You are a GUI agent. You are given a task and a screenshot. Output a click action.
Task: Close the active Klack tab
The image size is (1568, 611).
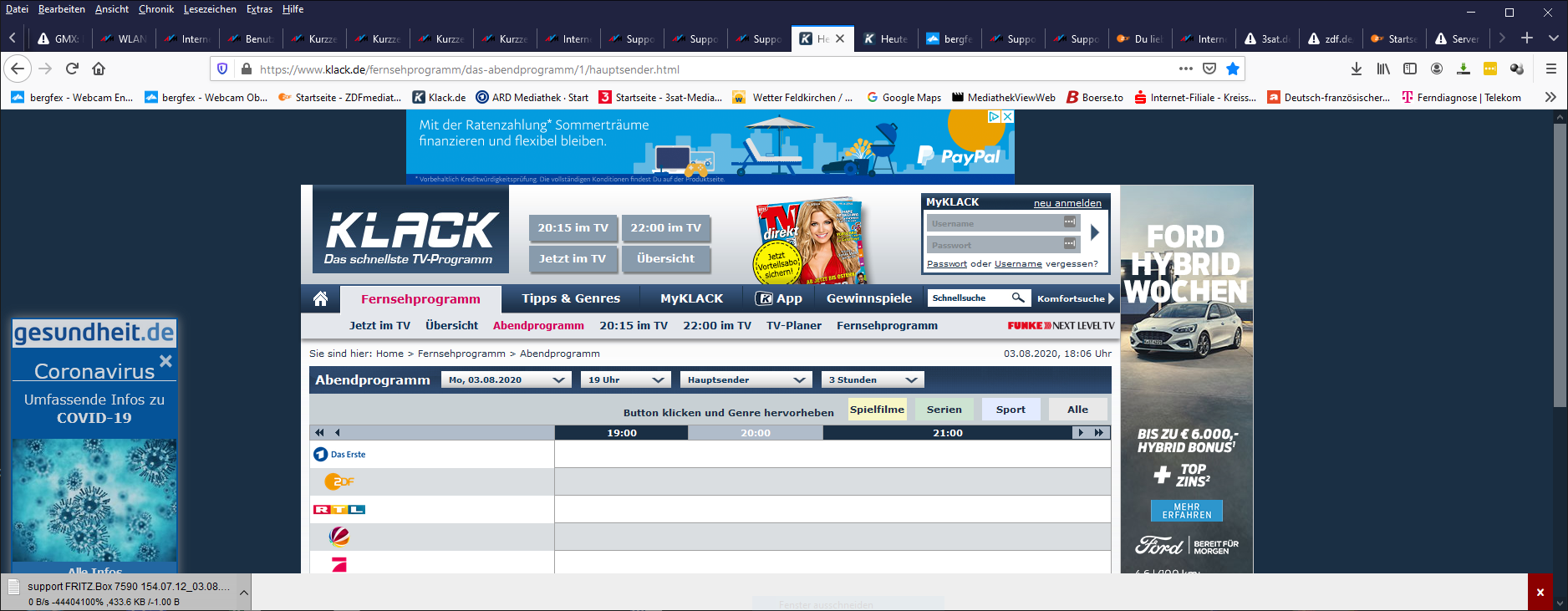(840, 38)
